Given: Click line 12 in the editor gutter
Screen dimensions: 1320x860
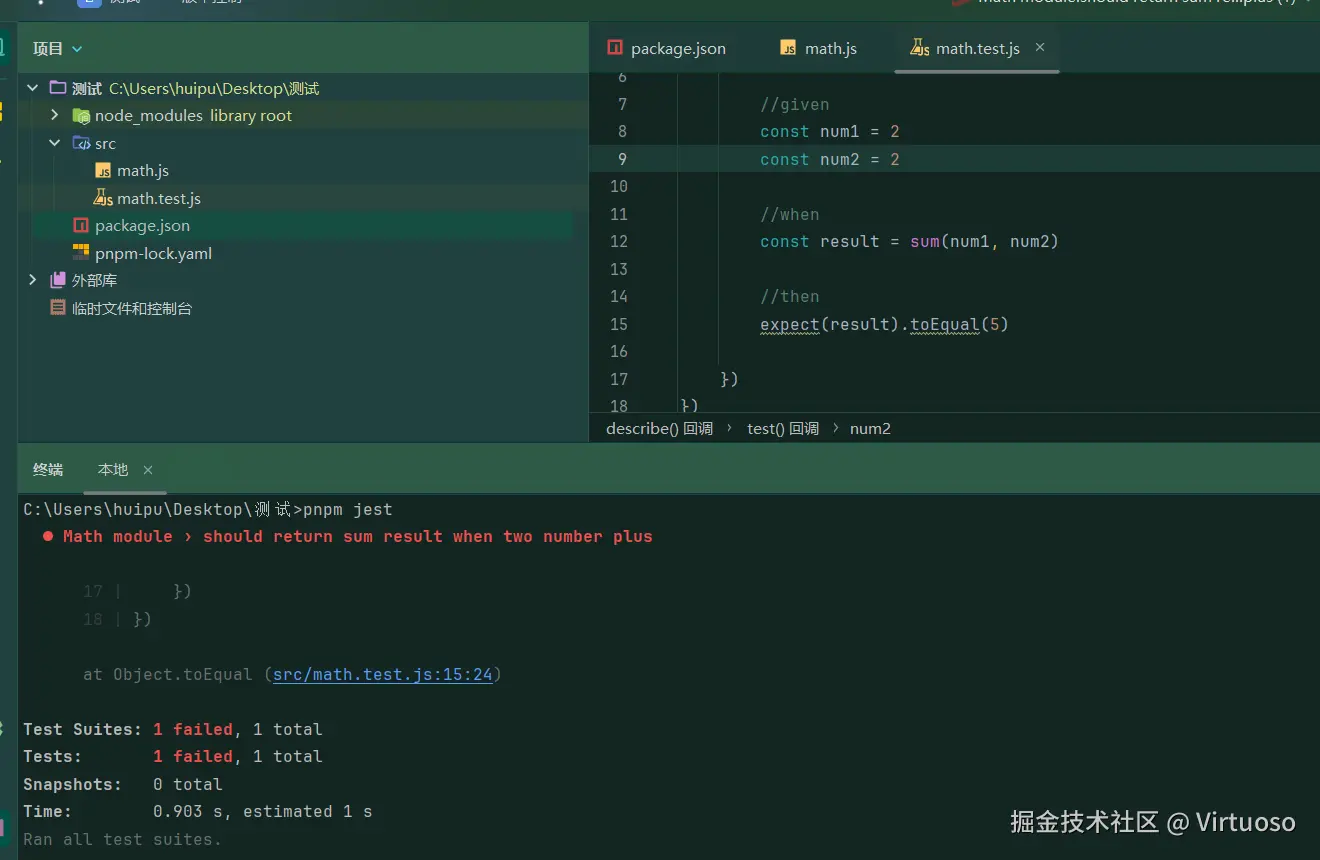Looking at the screenshot, I should point(618,242).
